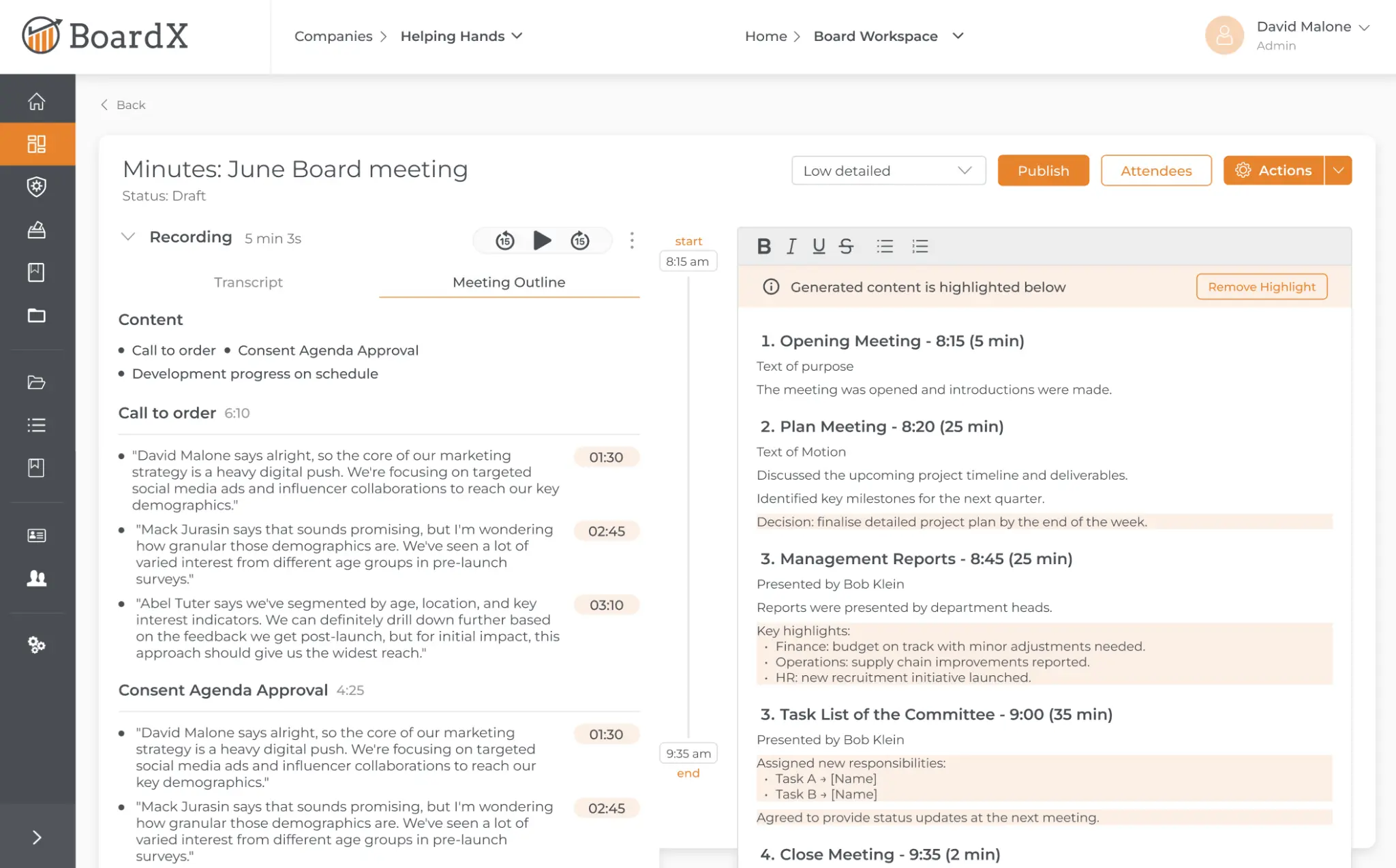Toggle strikethrough formatting
This screenshot has width=1396, height=868.
pos(846,246)
